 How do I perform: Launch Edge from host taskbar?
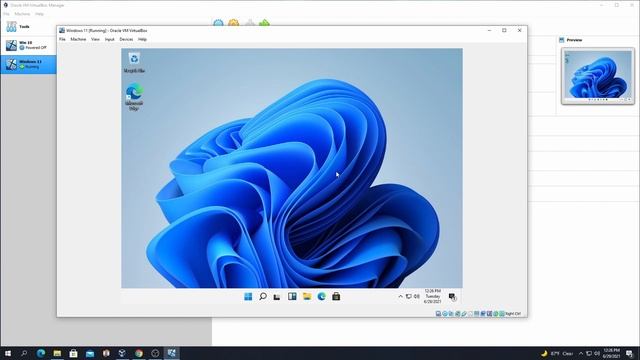[41, 353]
